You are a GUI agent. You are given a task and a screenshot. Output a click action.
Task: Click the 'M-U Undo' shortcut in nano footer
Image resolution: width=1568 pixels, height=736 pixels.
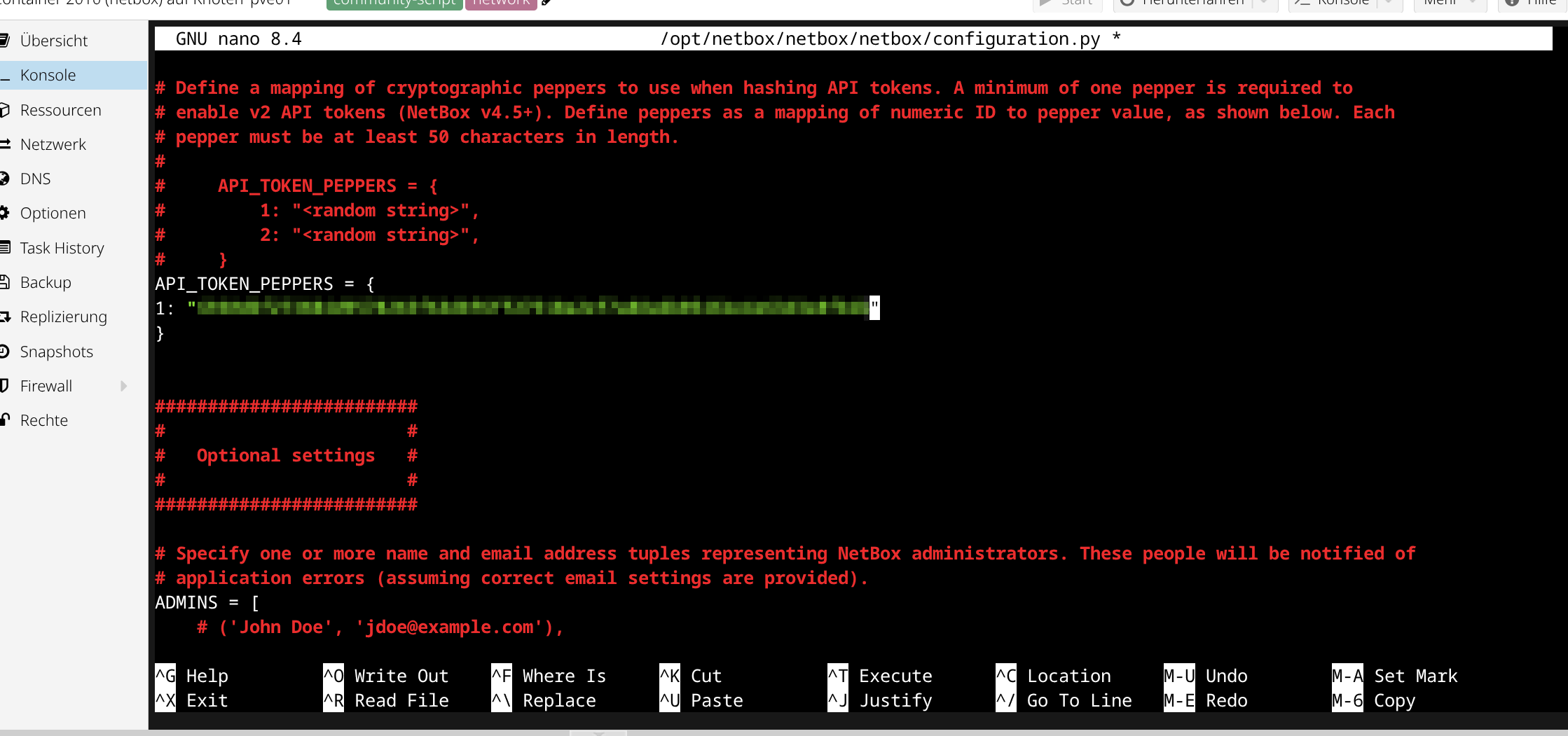point(1206,676)
